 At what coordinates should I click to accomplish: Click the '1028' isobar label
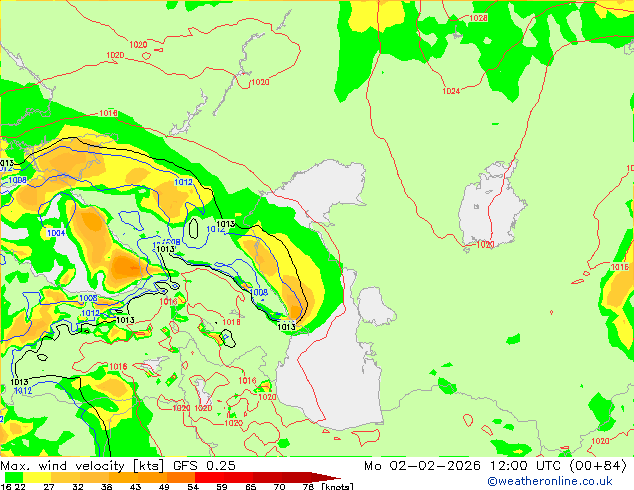pos(478,18)
